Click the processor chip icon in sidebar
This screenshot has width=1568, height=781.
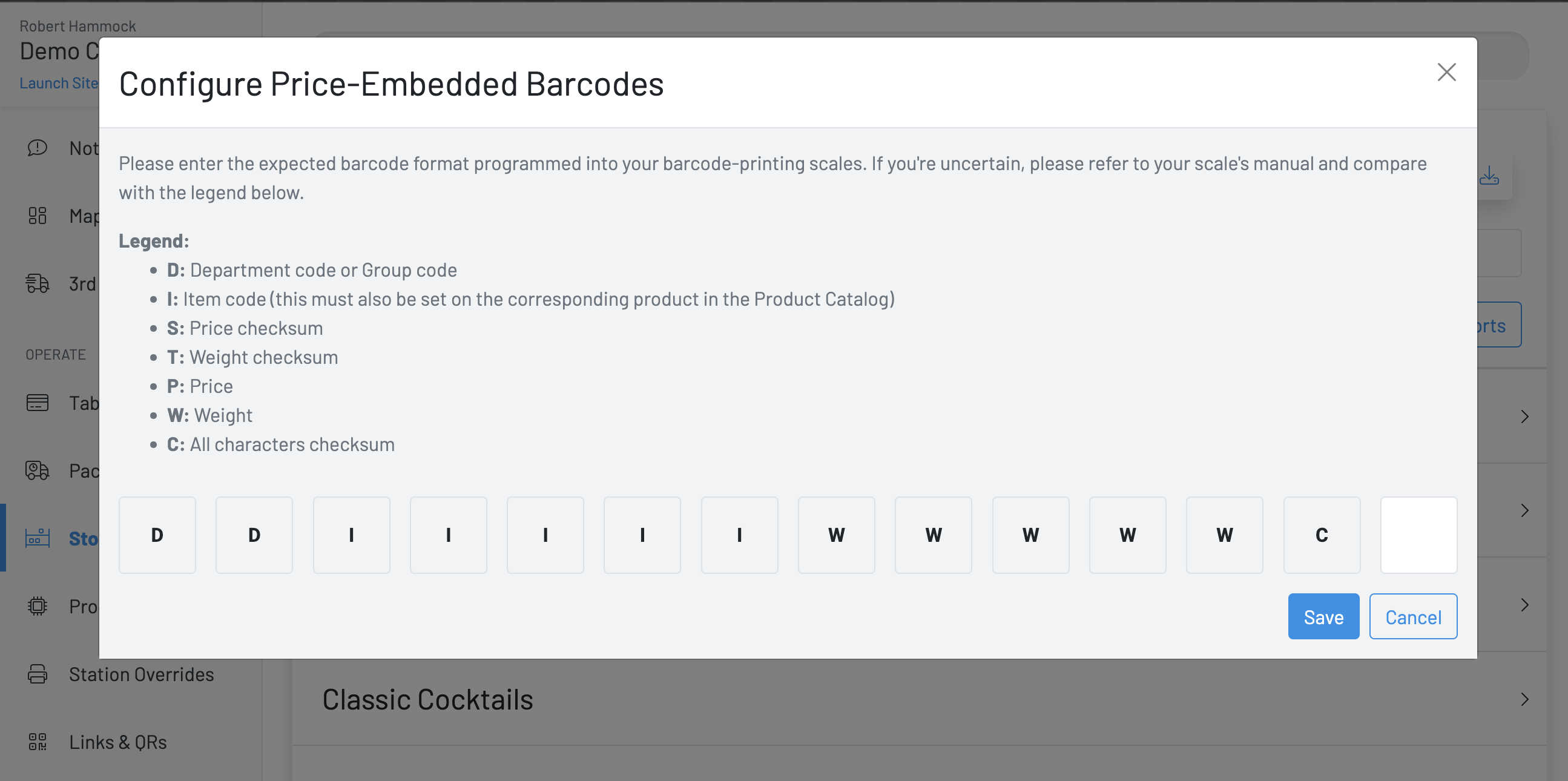coord(37,606)
